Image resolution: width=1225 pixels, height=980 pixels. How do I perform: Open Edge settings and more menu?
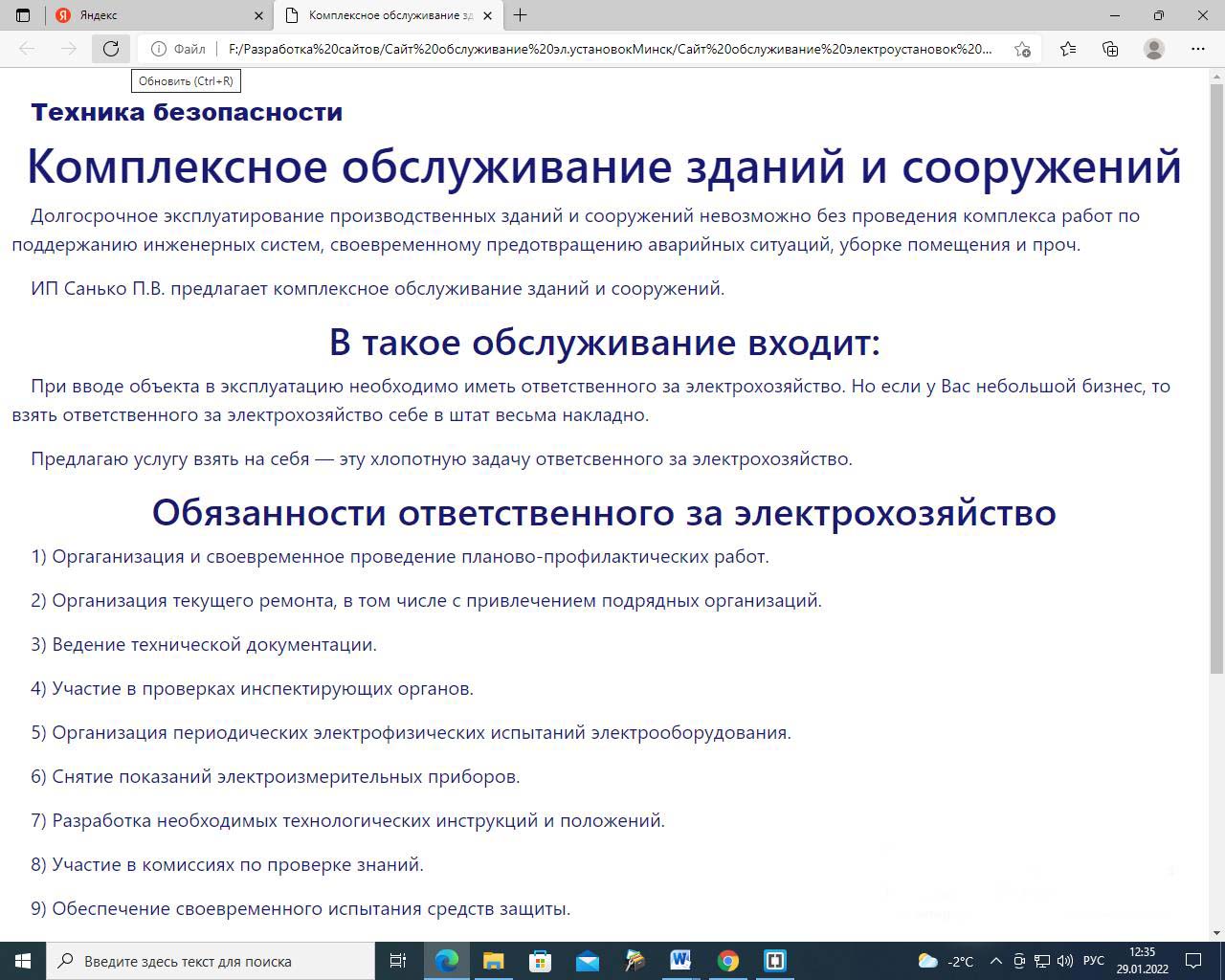1197,49
